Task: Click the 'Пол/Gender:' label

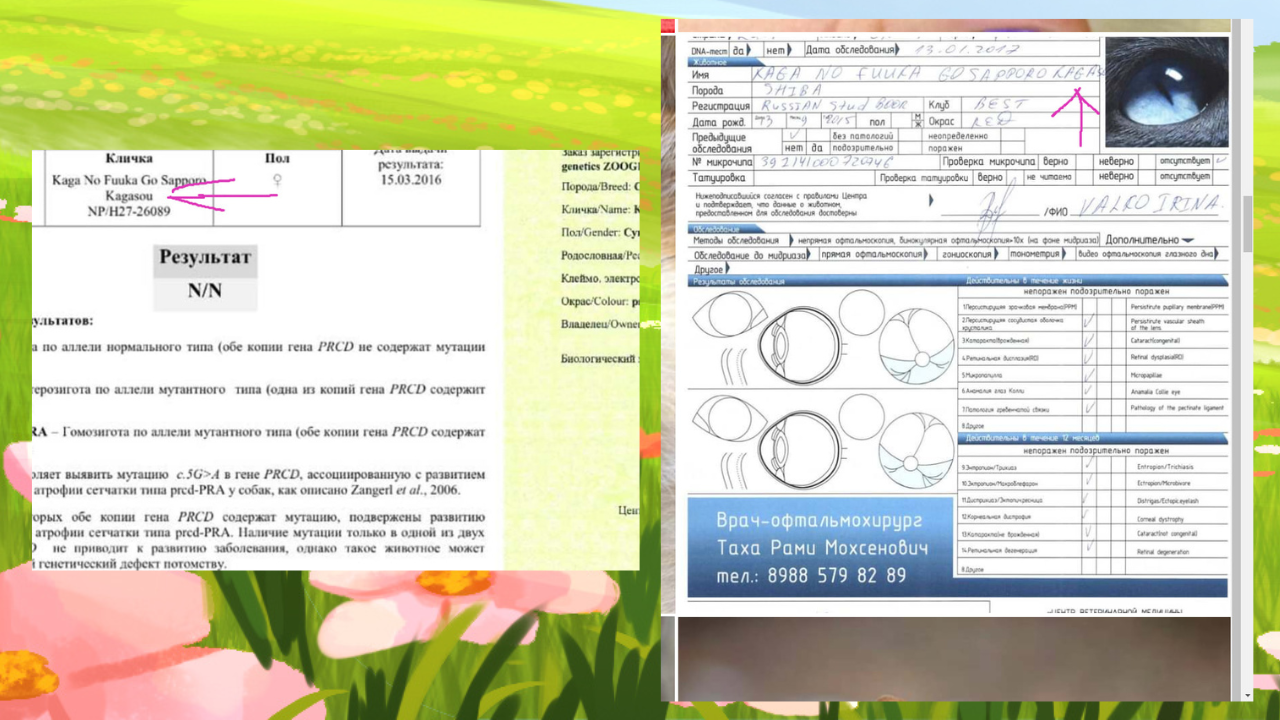Action: tap(591, 232)
